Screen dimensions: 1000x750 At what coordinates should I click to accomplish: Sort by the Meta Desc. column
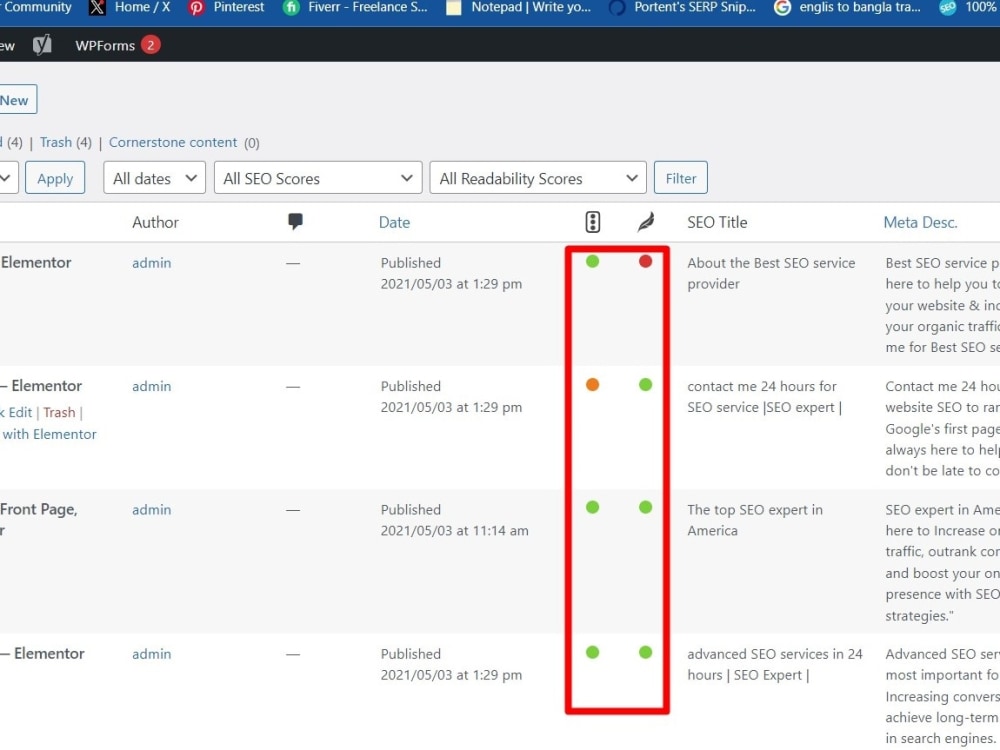pyautogui.click(x=920, y=222)
